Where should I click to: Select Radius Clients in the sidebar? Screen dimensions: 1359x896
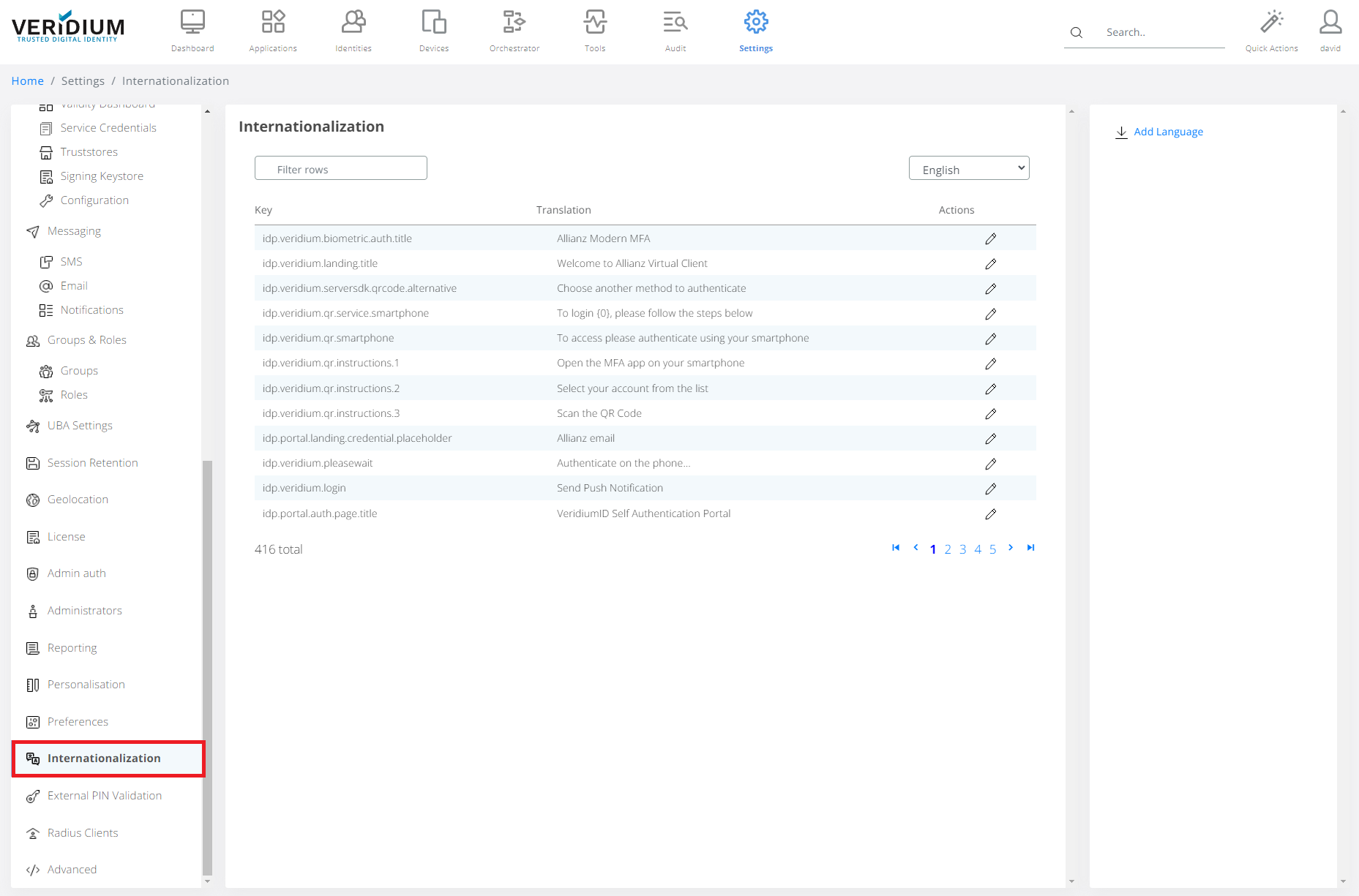83,833
